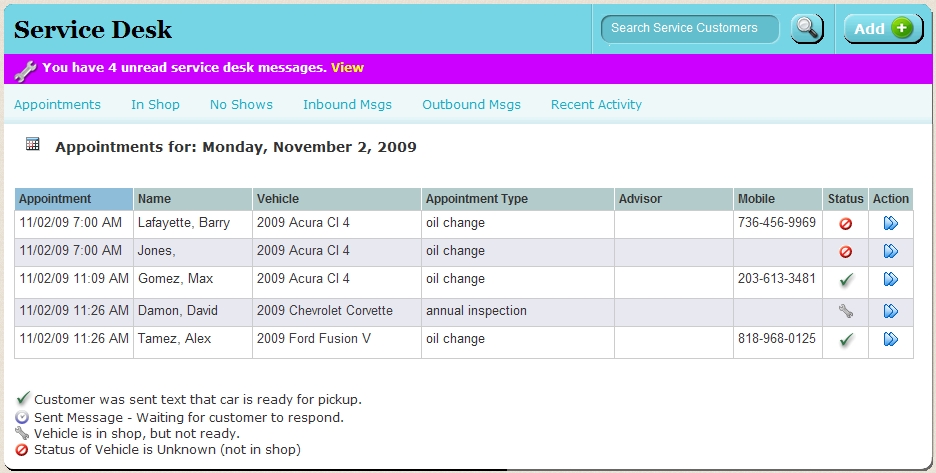Image resolution: width=936 pixels, height=473 pixels.
Task: Click action arrow for Gomez, Max
Action: pyautogui.click(x=891, y=279)
